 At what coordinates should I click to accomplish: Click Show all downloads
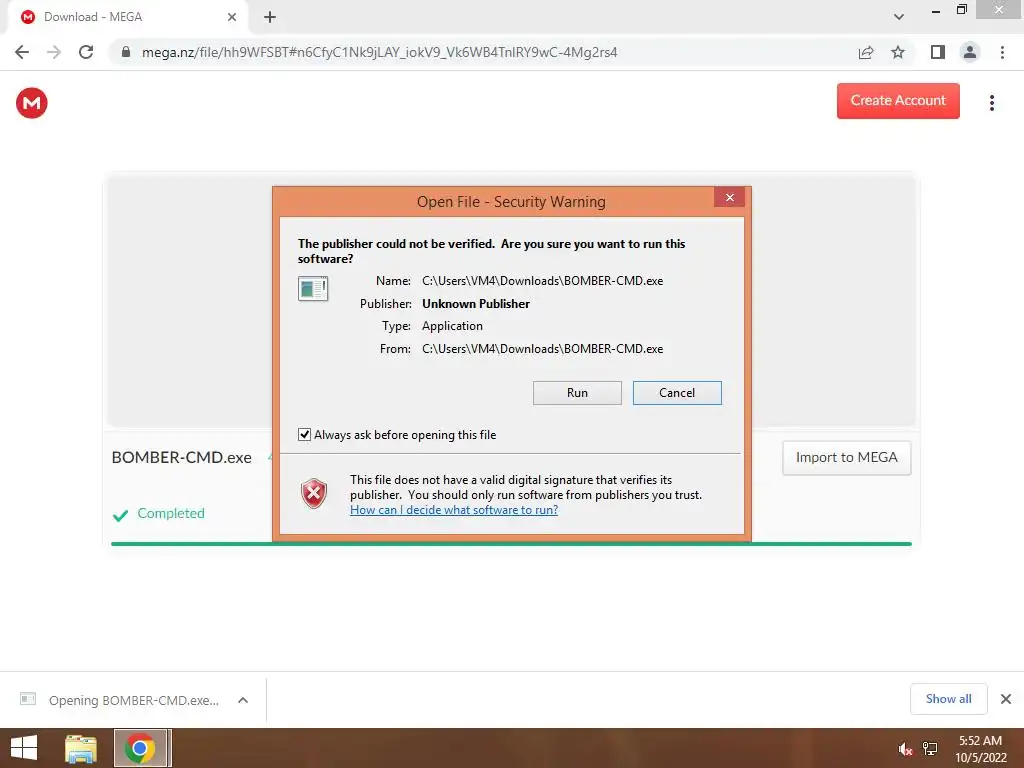948,699
